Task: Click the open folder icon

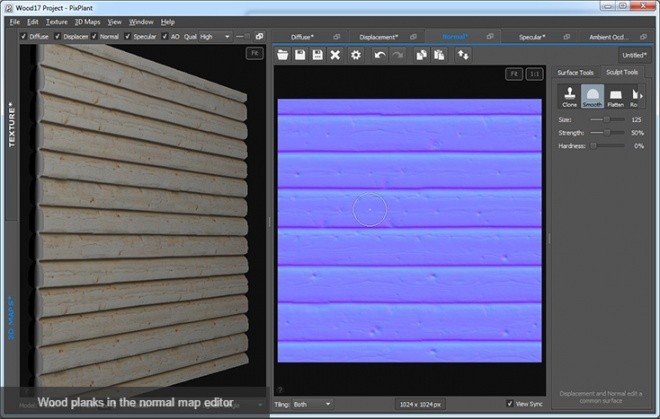Action: pyautogui.click(x=282, y=55)
